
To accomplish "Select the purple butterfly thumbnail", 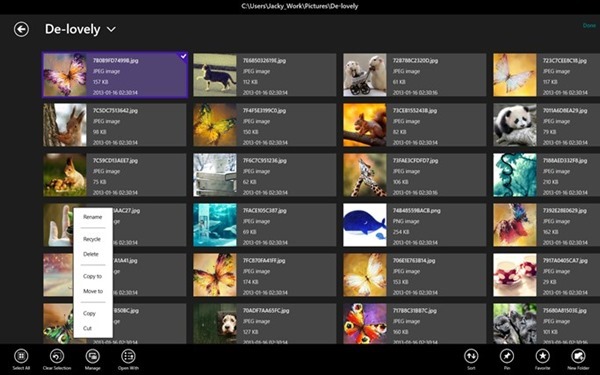I will [65, 75].
